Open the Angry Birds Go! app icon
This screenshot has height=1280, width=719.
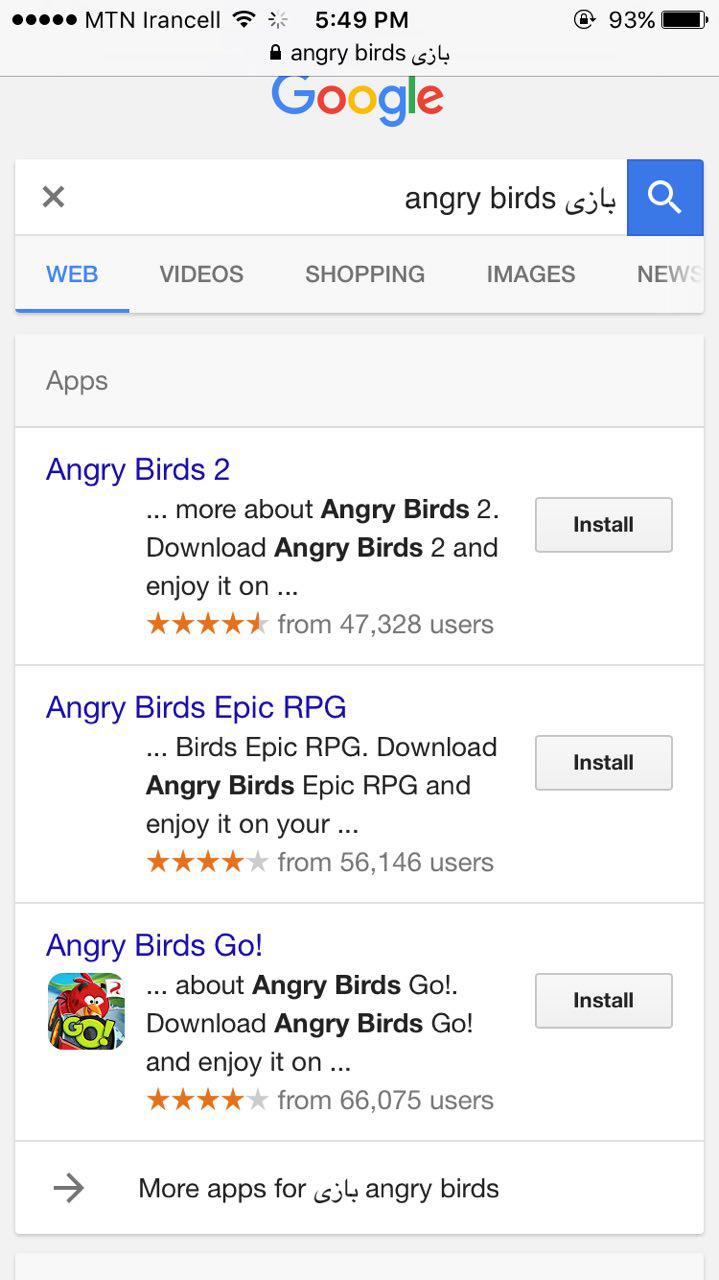point(86,1011)
